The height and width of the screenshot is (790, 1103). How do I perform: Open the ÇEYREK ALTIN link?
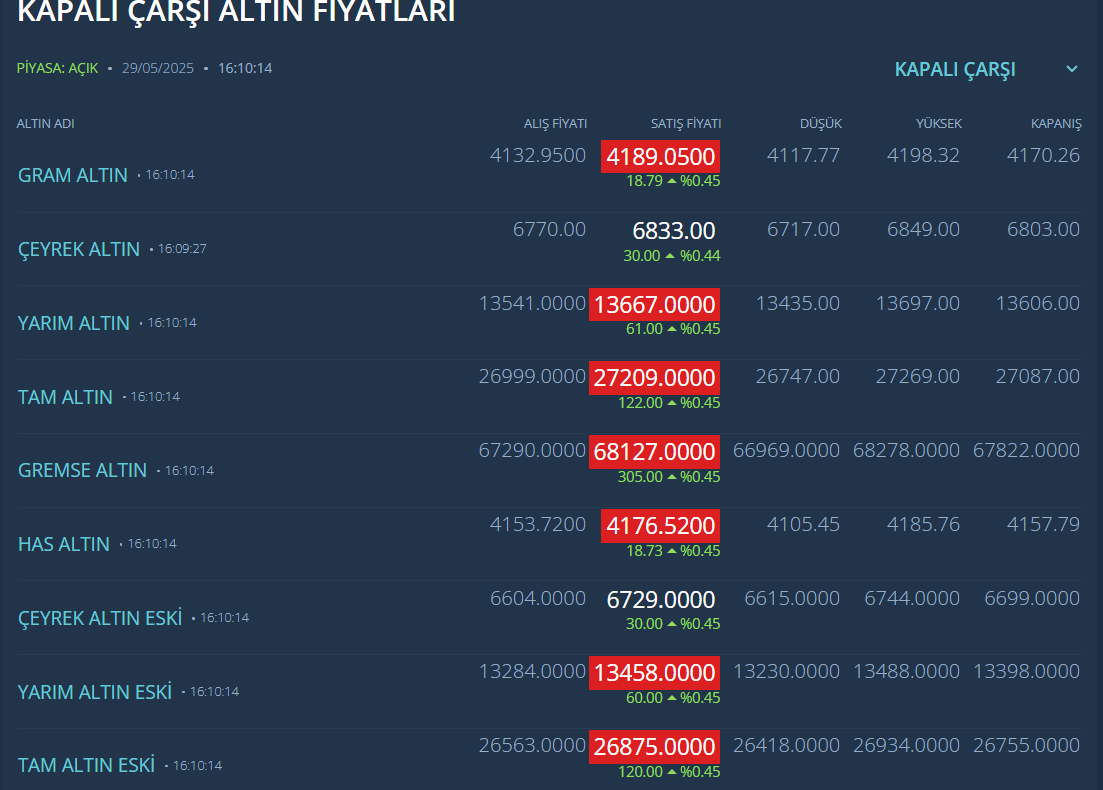pos(79,249)
